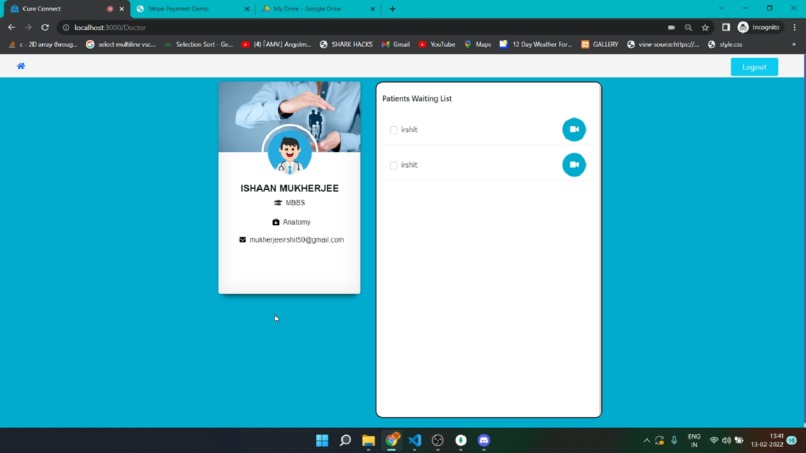Open Discord from taskbar
The height and width of the screenshot is (453, 806).
(484, 440)
